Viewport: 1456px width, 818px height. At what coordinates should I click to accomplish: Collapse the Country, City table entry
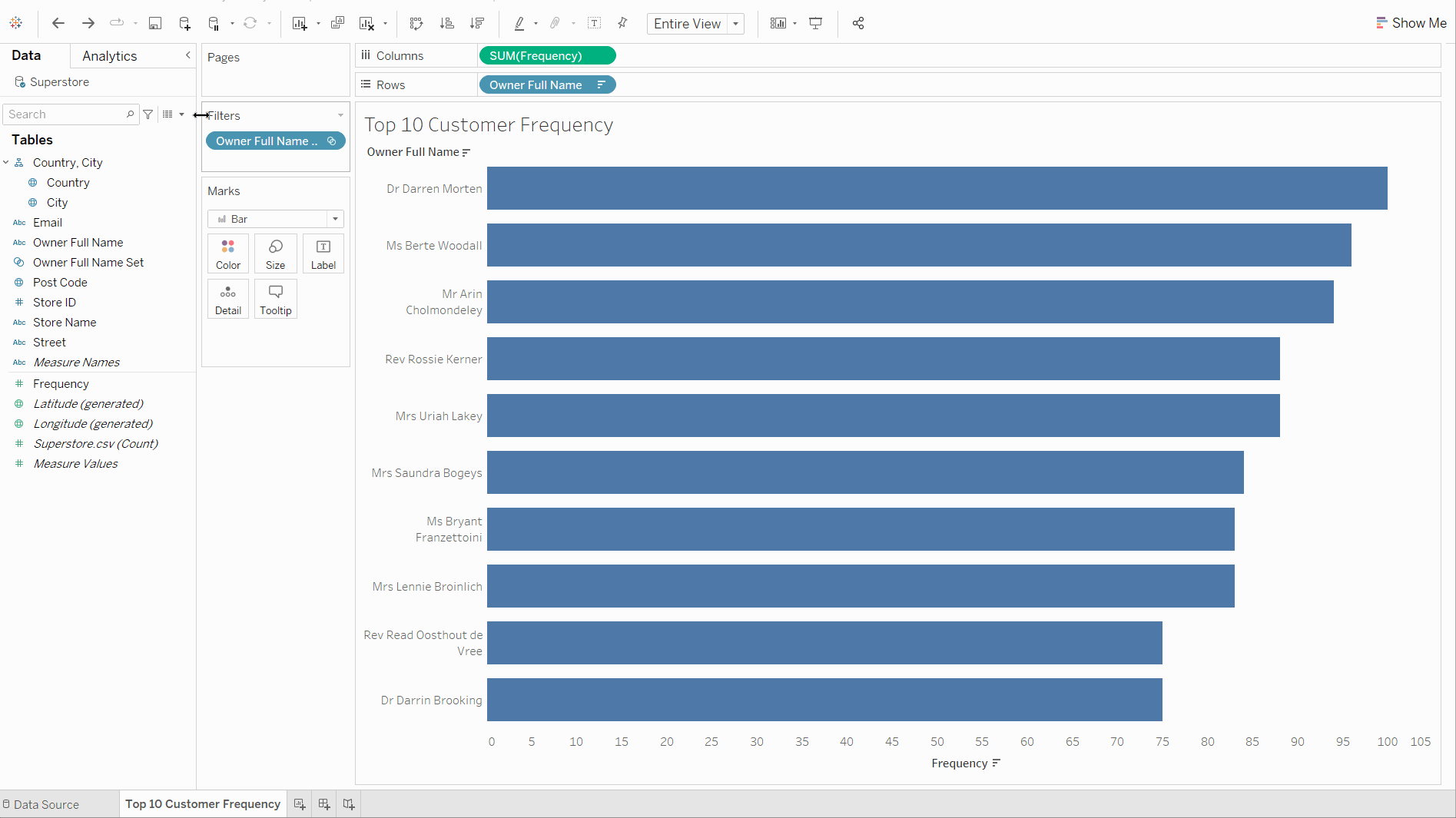pyautogui.click(x=6, y=162)
